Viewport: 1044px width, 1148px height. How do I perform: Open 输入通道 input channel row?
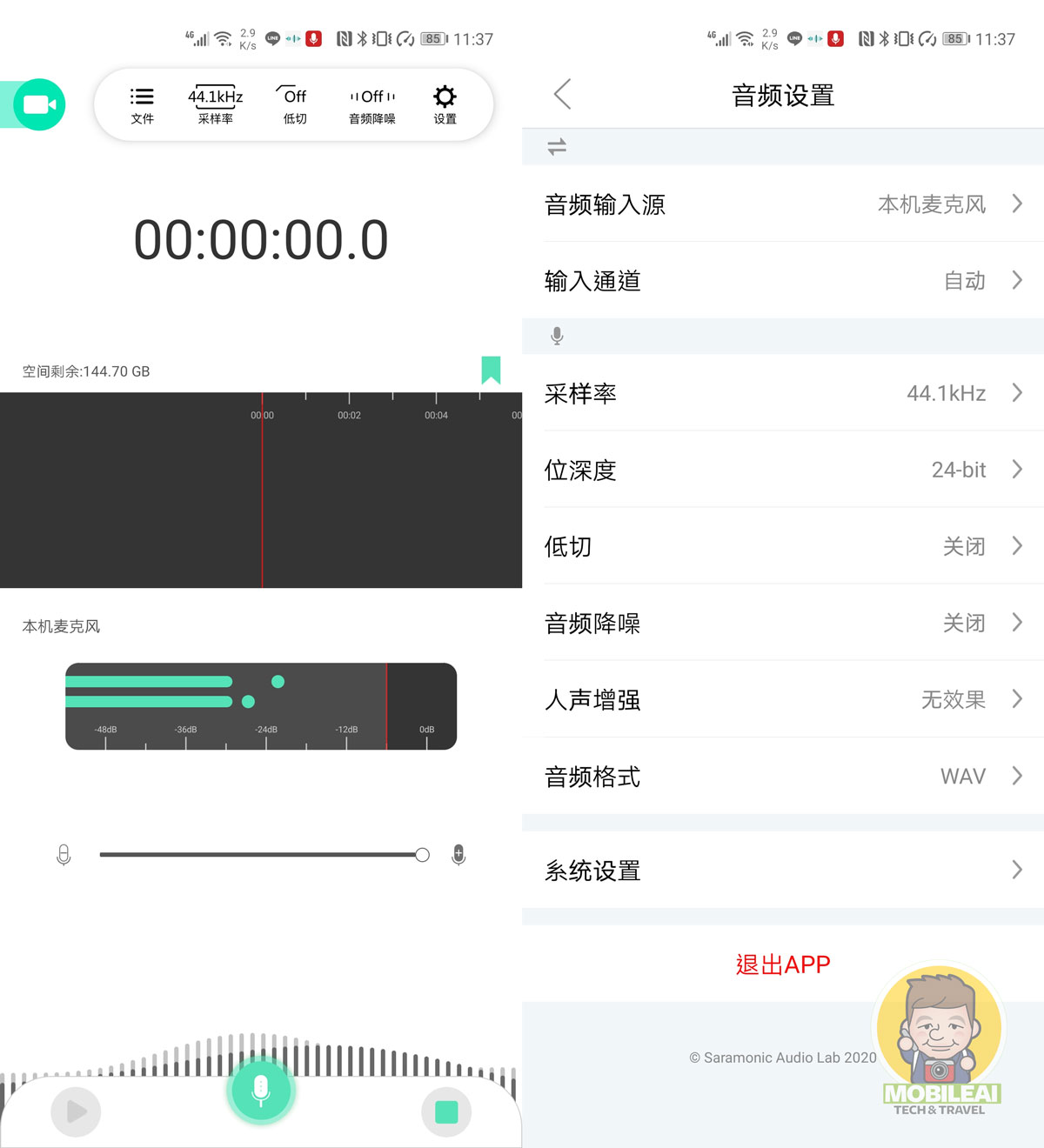(x=783, y=280)
